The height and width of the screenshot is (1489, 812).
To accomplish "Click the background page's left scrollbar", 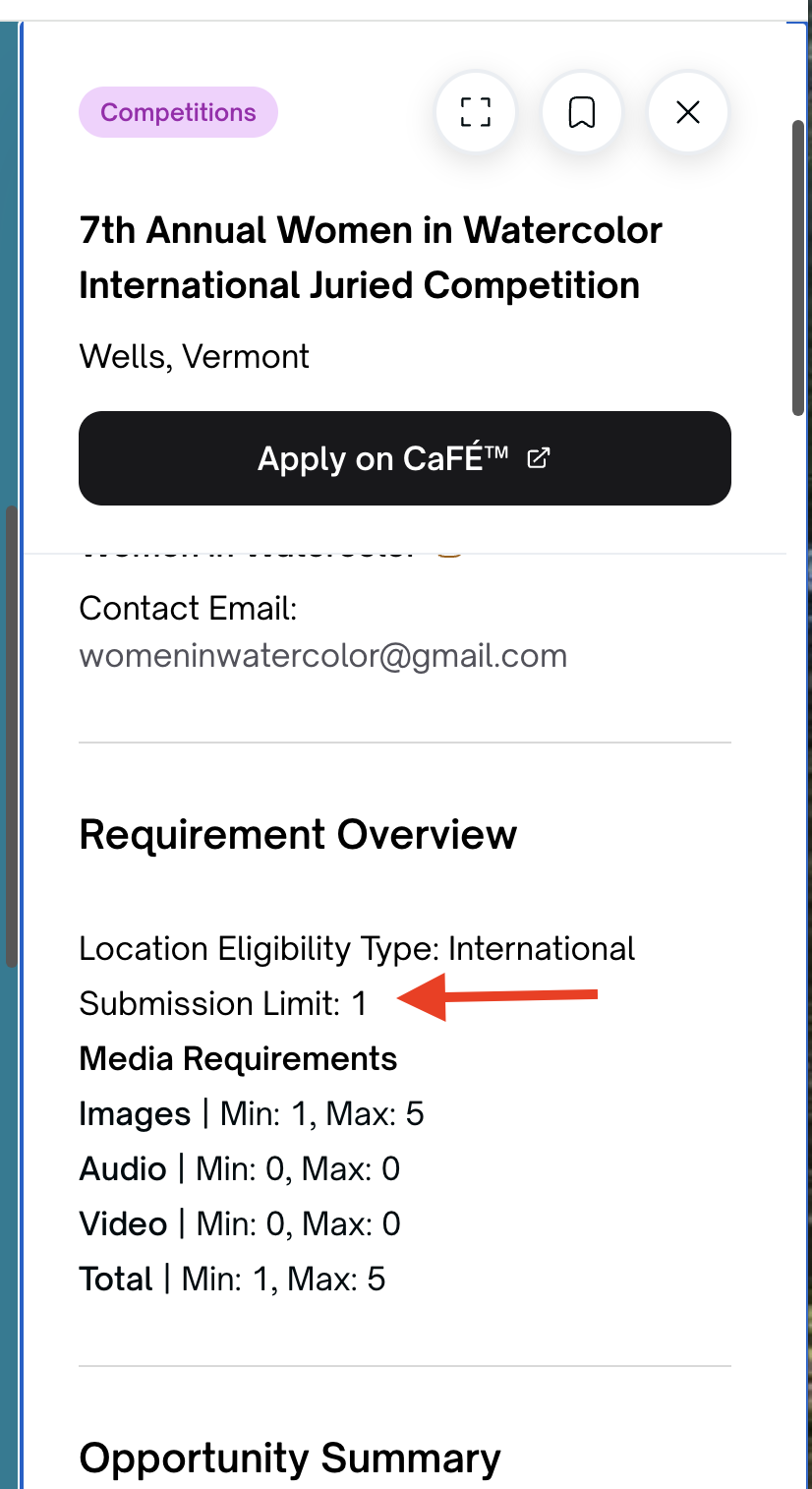I will click(x=10, y=736).
